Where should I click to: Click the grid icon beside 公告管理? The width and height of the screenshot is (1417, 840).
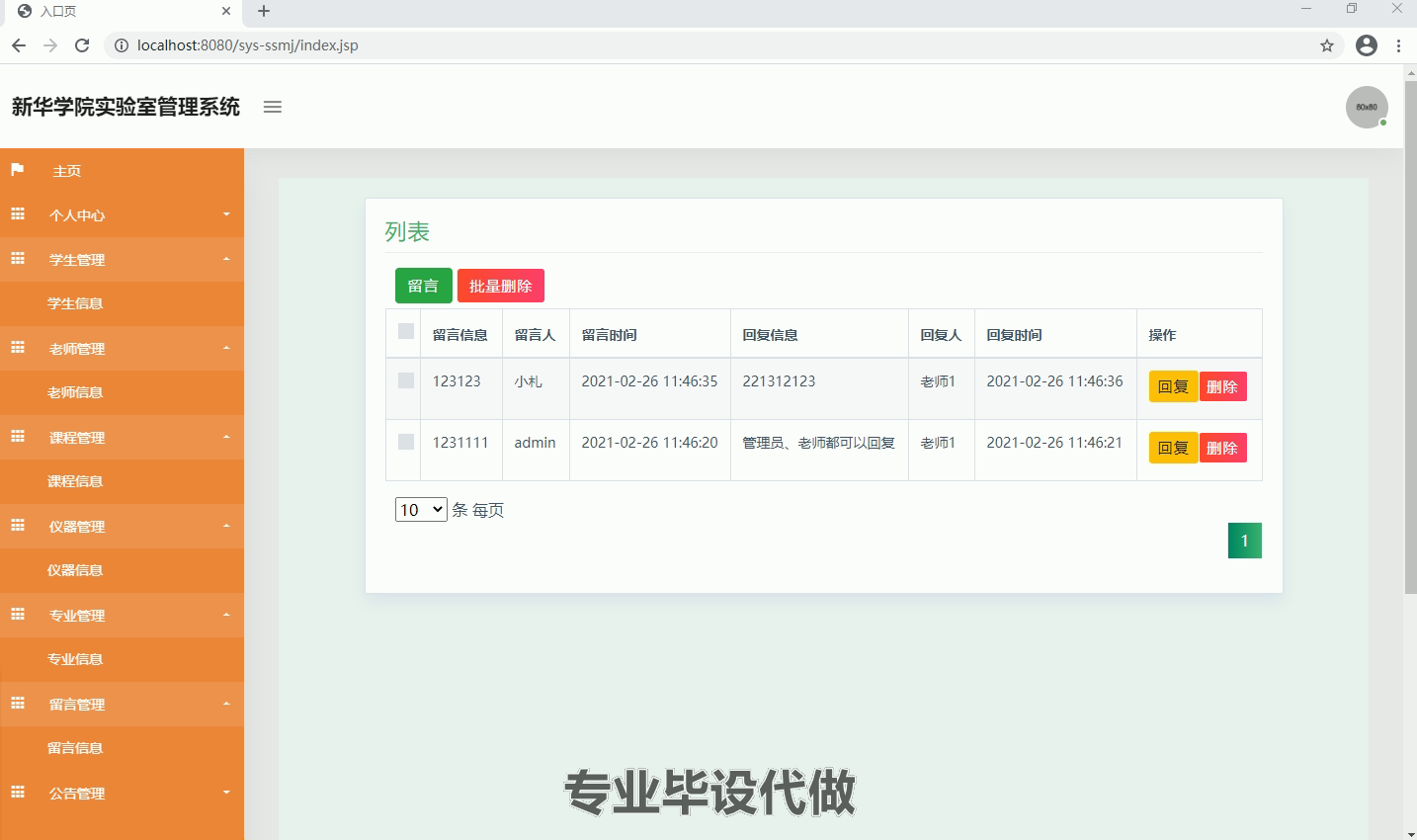[x=17, y=793]
